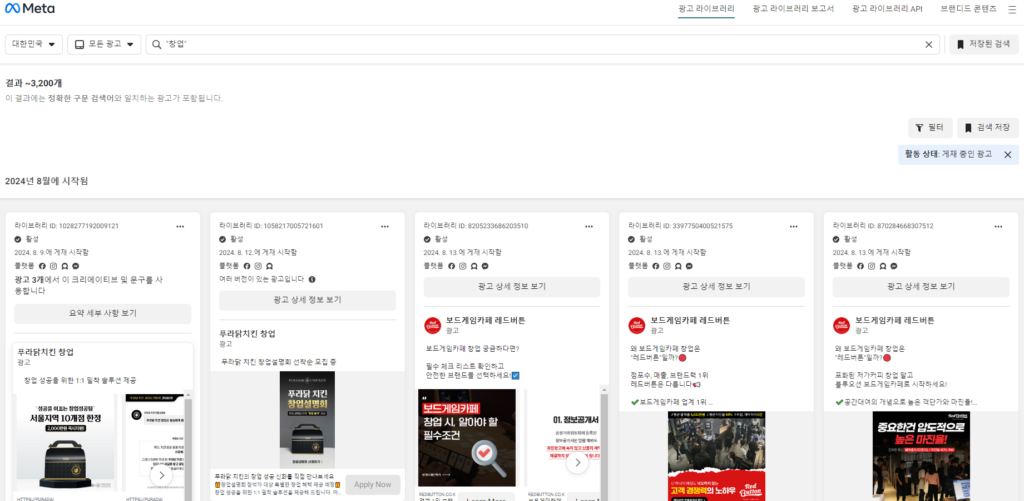Click 요약 세부 사항 보기 button
The width and height of the screenshot is (1024, 501).
coord(103,314)
